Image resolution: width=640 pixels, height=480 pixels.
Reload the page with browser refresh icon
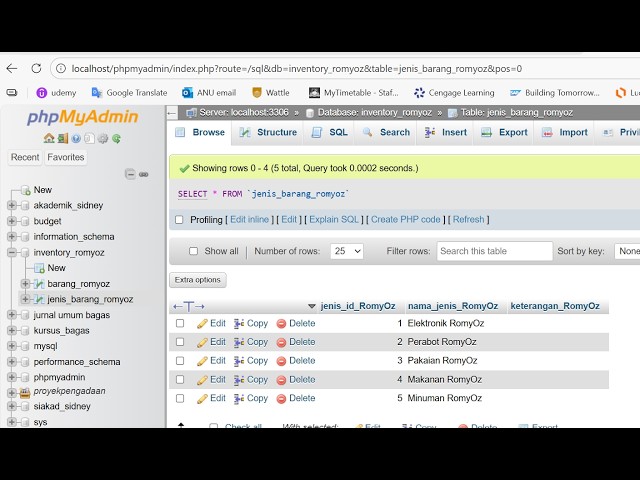click(36, 69)
